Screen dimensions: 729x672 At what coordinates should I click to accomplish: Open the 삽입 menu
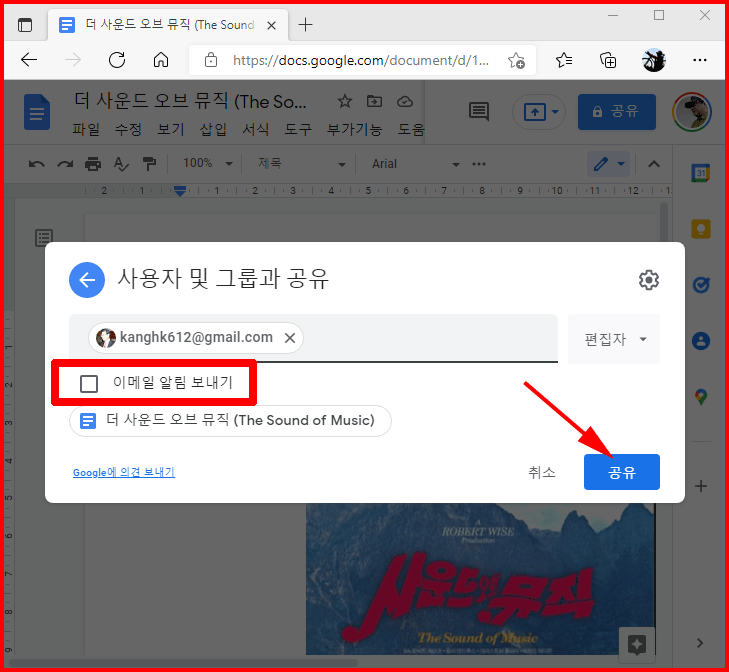(x=213, y=129)
